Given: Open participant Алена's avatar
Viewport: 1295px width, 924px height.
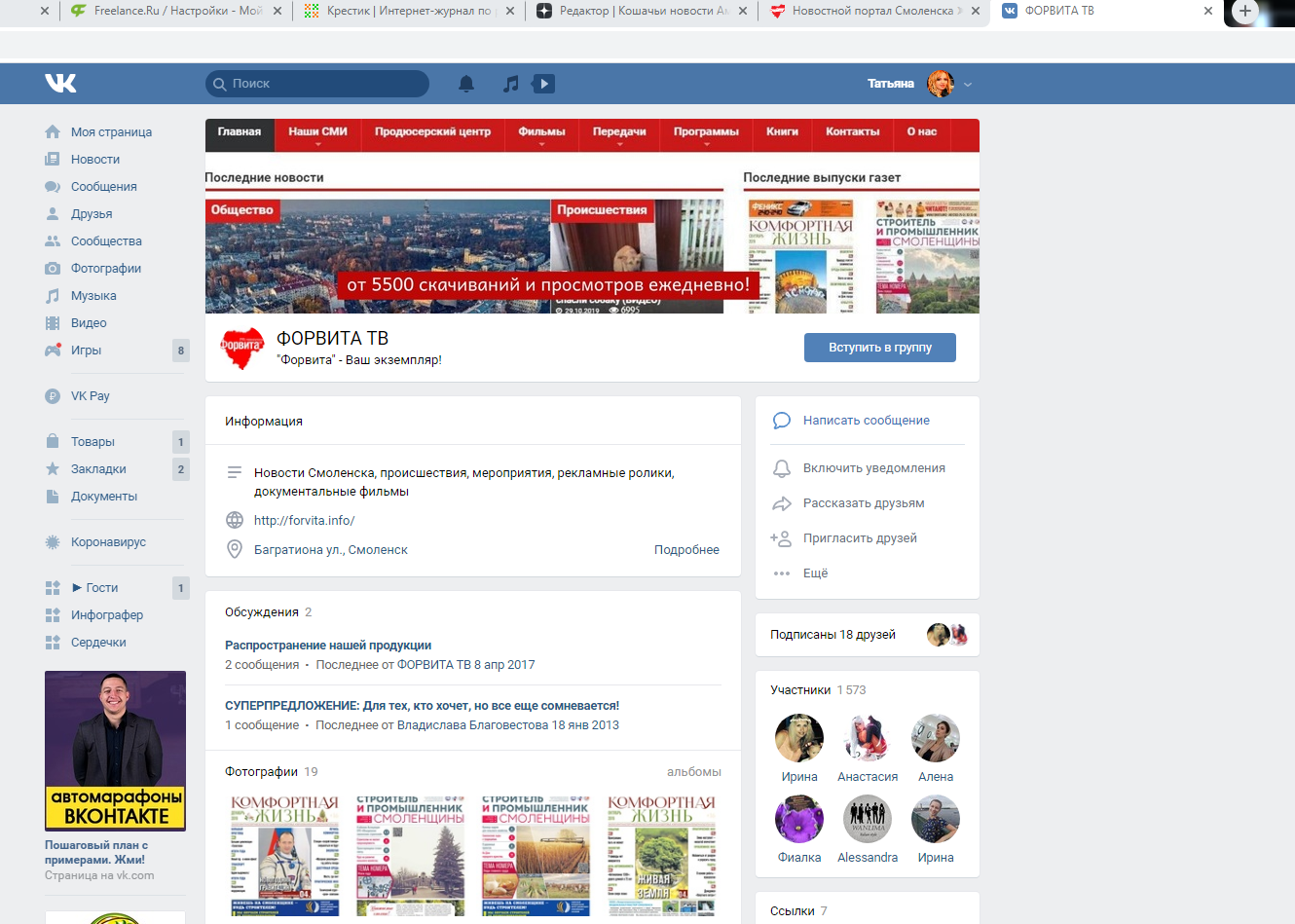Looking at the screenshot, I should point(936,738).
